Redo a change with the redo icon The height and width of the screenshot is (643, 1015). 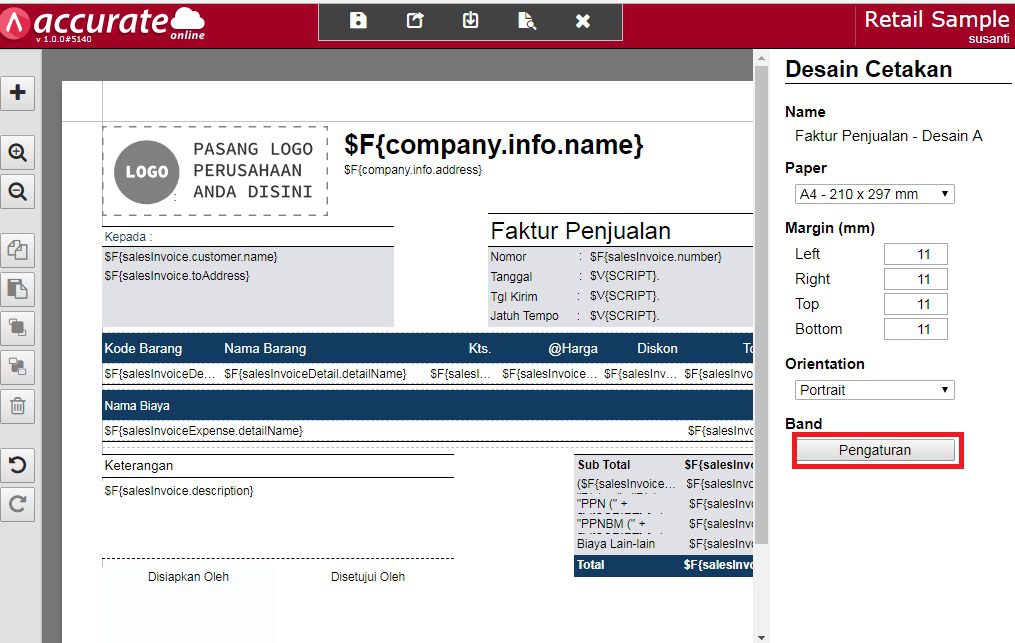coord(18,504)
